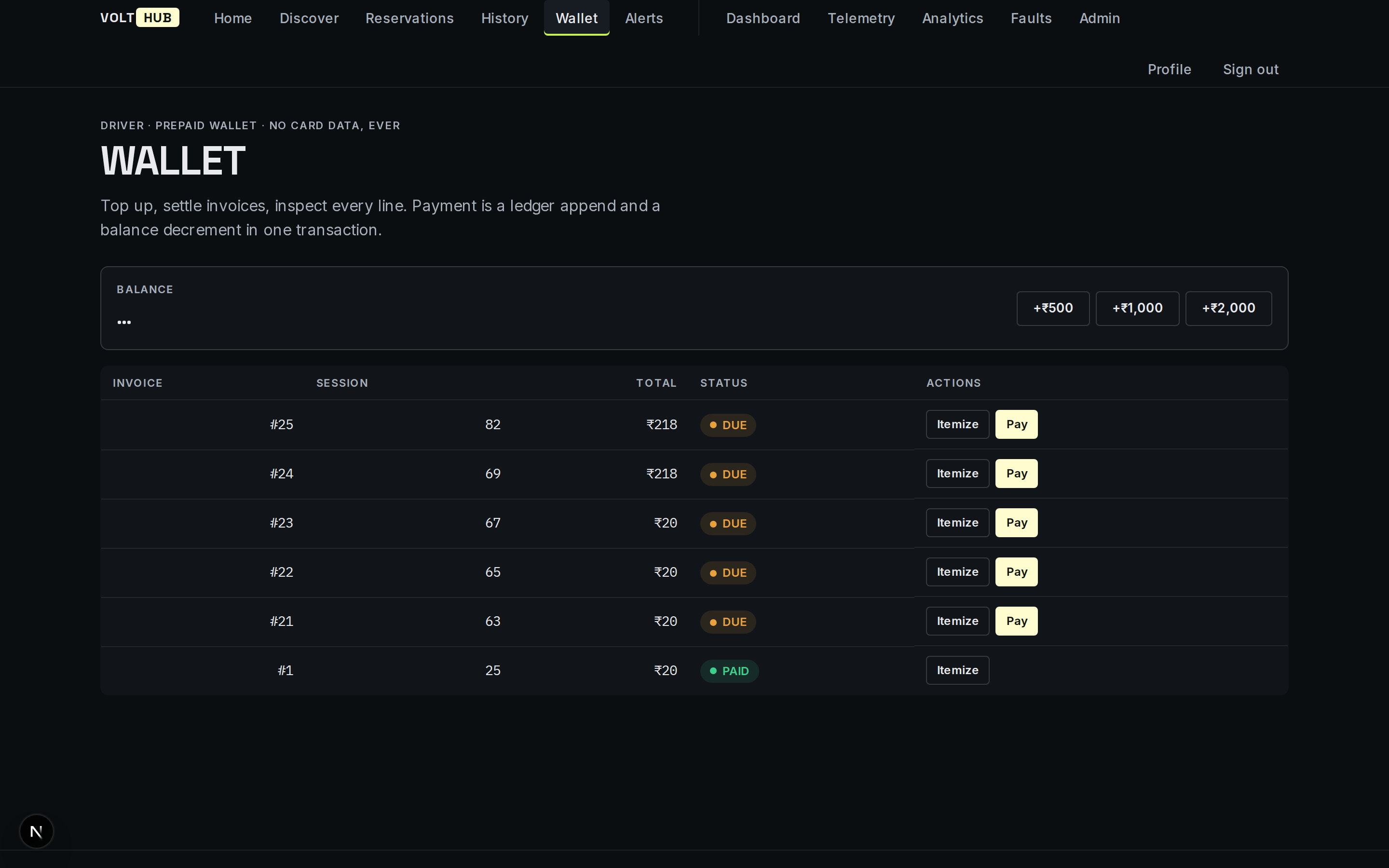The image size is (1389, 868).
Task: Pay invoice #22
Action: [x=1016, y=572]
